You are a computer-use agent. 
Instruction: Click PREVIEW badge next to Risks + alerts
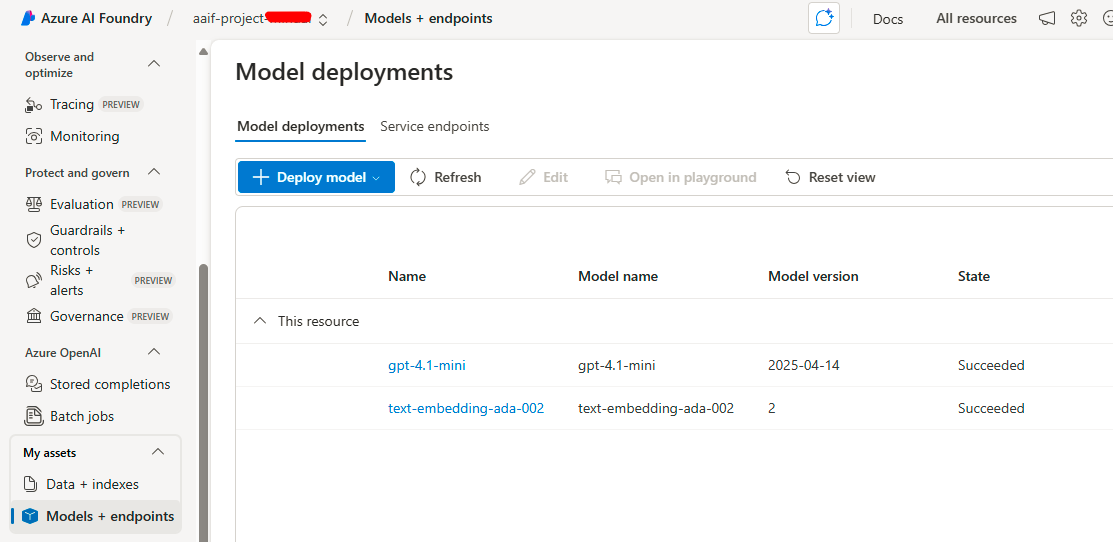click(153, 280)
